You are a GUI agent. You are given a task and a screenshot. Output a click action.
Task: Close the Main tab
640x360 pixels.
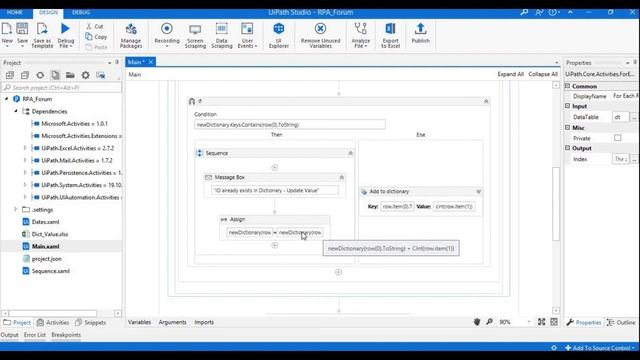coord(151,62)
